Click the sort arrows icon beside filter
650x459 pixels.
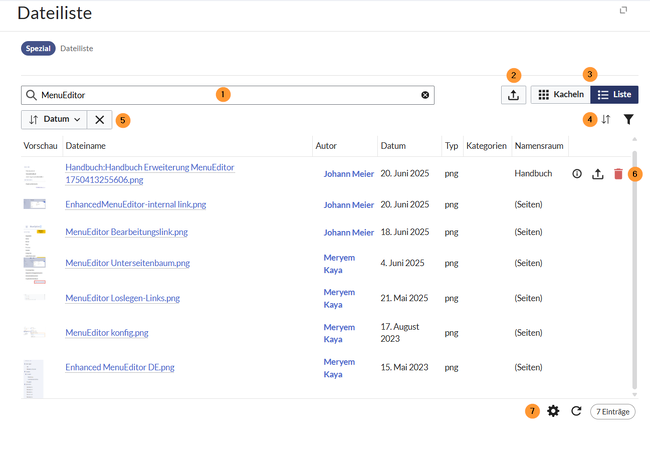click(x=605, y=120)
